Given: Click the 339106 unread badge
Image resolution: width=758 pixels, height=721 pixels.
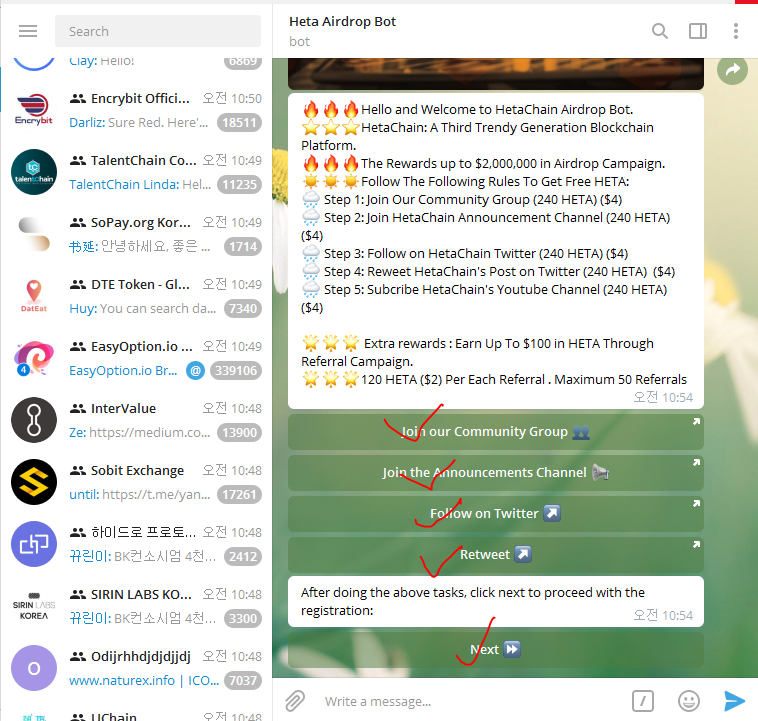Looking at the screenshot, I should 236,371.
